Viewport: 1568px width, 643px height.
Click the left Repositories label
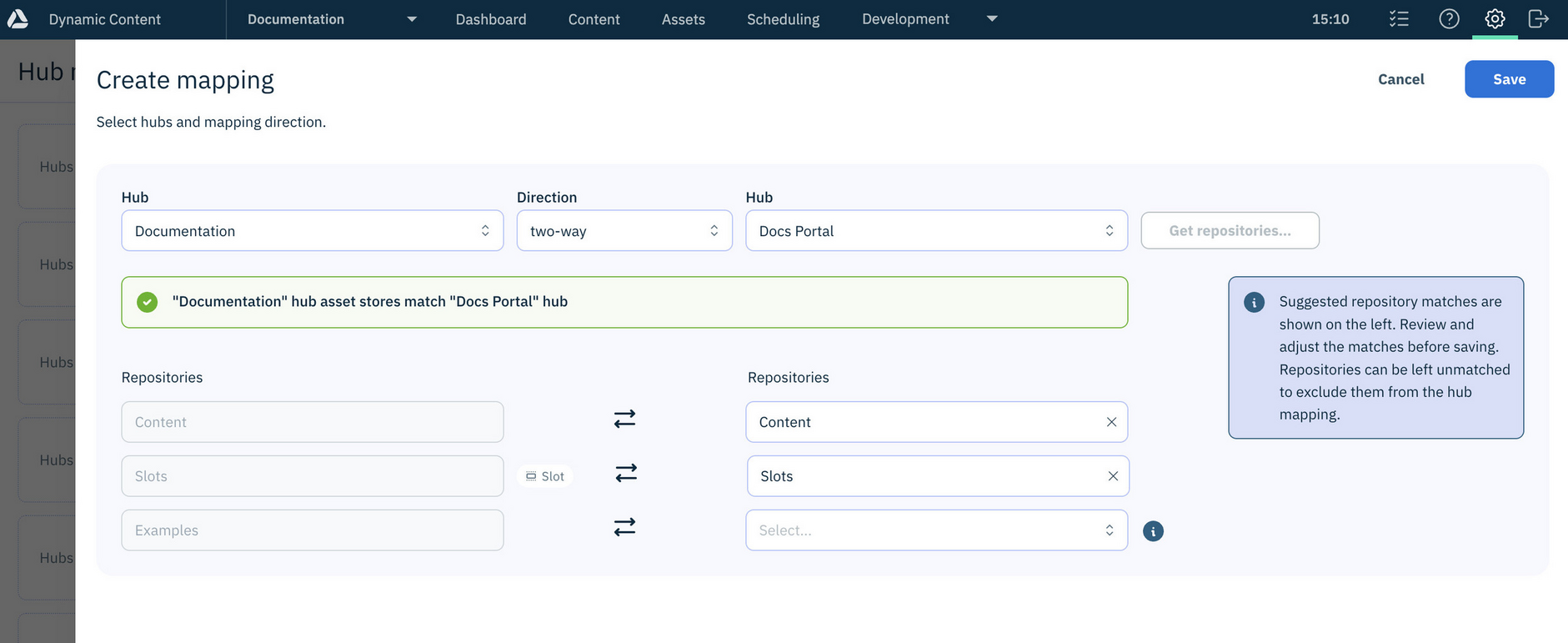click(x=163, y=378)
